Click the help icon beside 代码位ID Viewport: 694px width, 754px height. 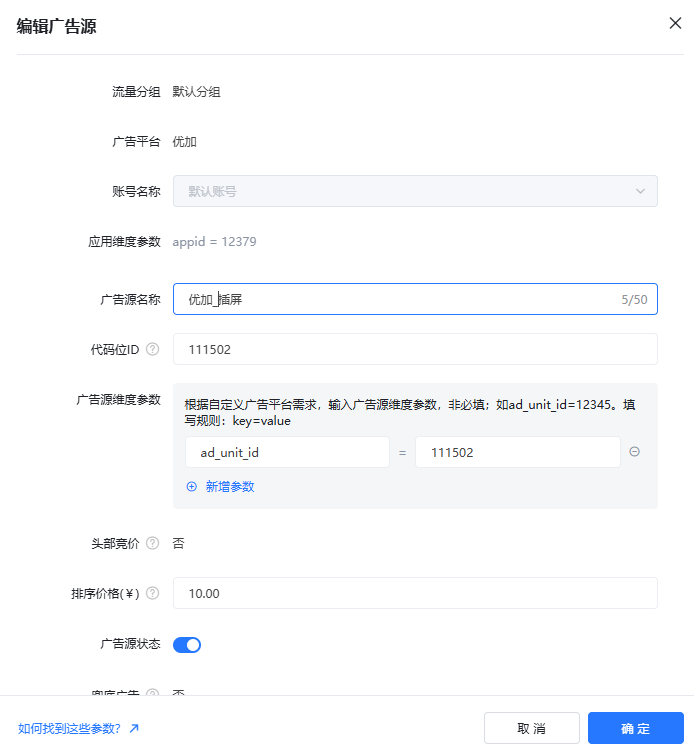click(x=152, y=349)
